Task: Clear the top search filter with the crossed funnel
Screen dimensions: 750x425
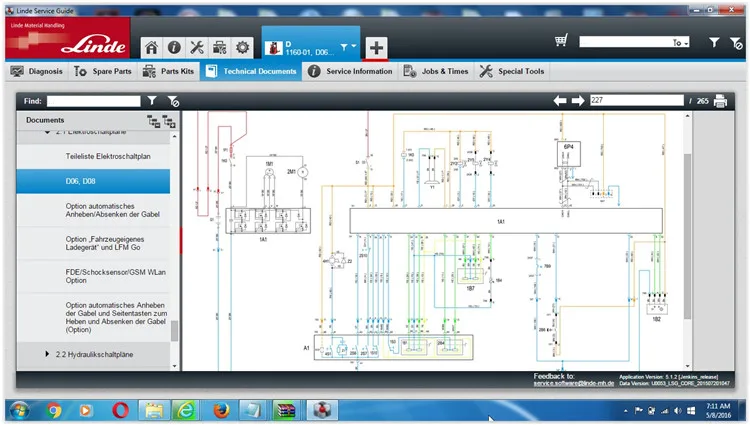Action: [736, 43]
